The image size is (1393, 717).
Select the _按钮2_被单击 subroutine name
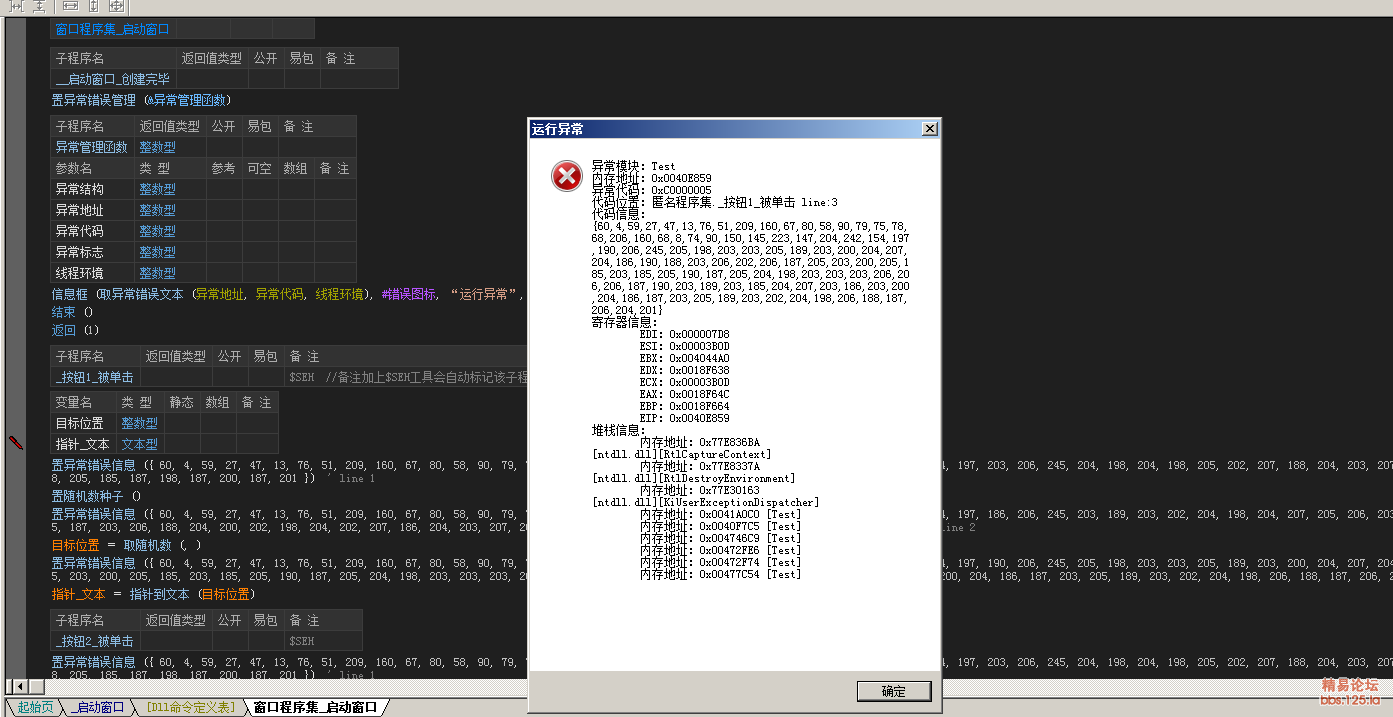96,641
